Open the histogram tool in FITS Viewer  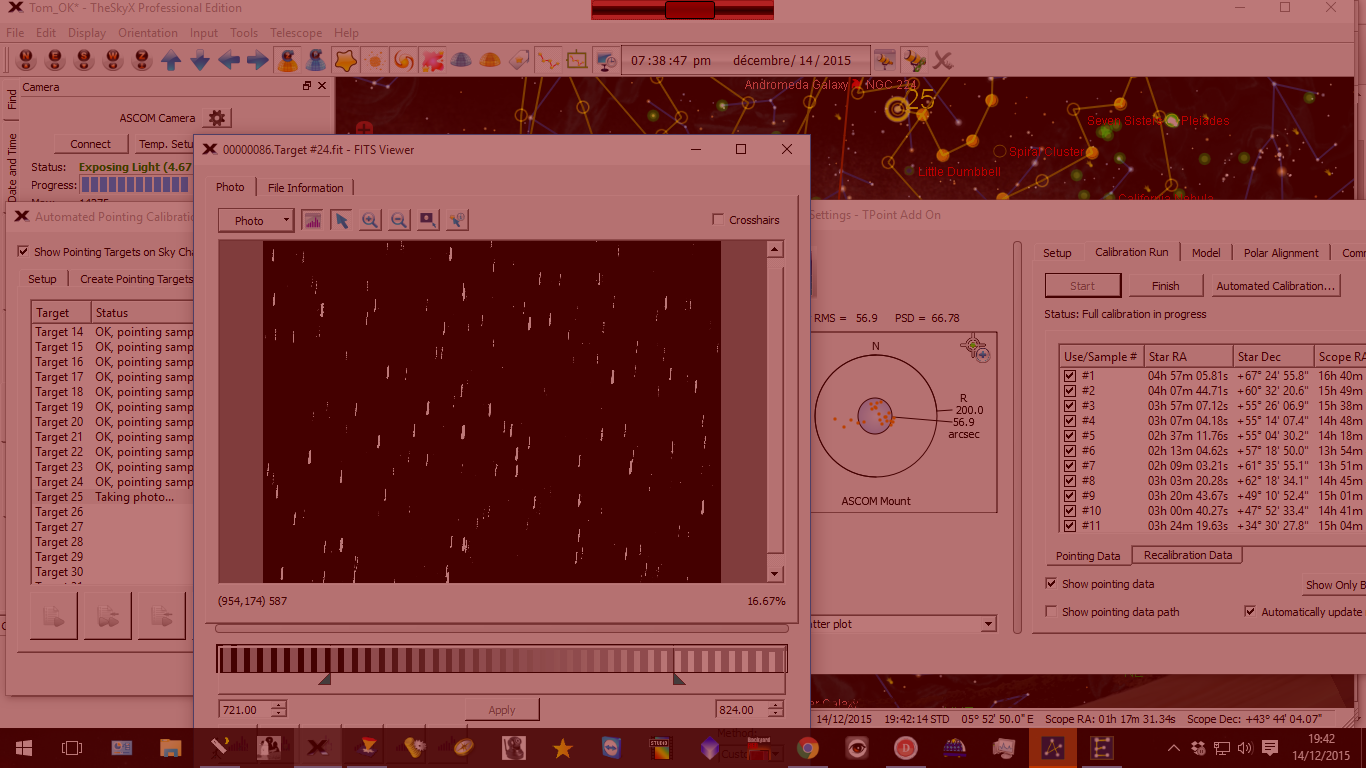312,220
